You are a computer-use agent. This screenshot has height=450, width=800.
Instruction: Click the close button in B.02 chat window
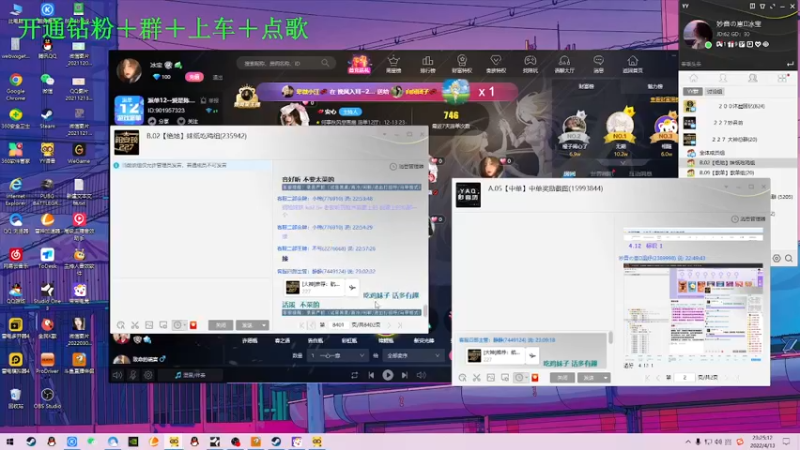coord(220,325)
